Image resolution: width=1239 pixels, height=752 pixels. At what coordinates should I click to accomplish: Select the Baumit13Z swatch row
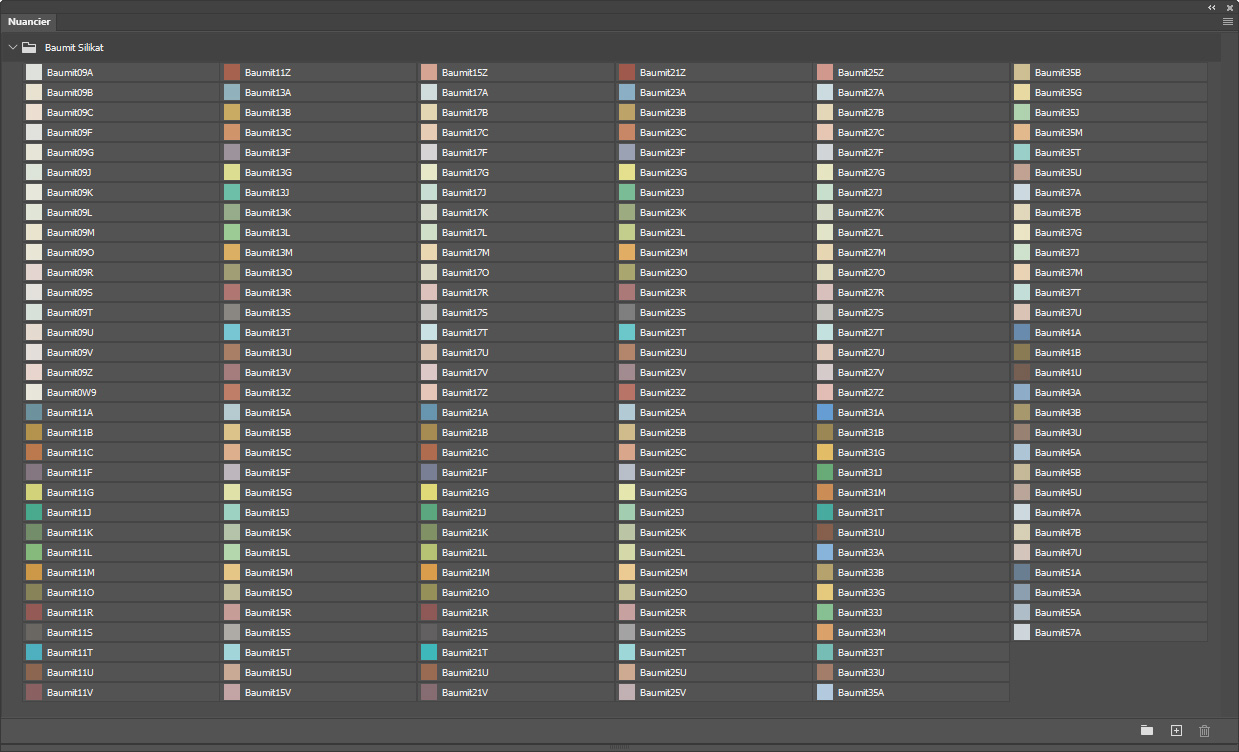(x=319, y=392)
